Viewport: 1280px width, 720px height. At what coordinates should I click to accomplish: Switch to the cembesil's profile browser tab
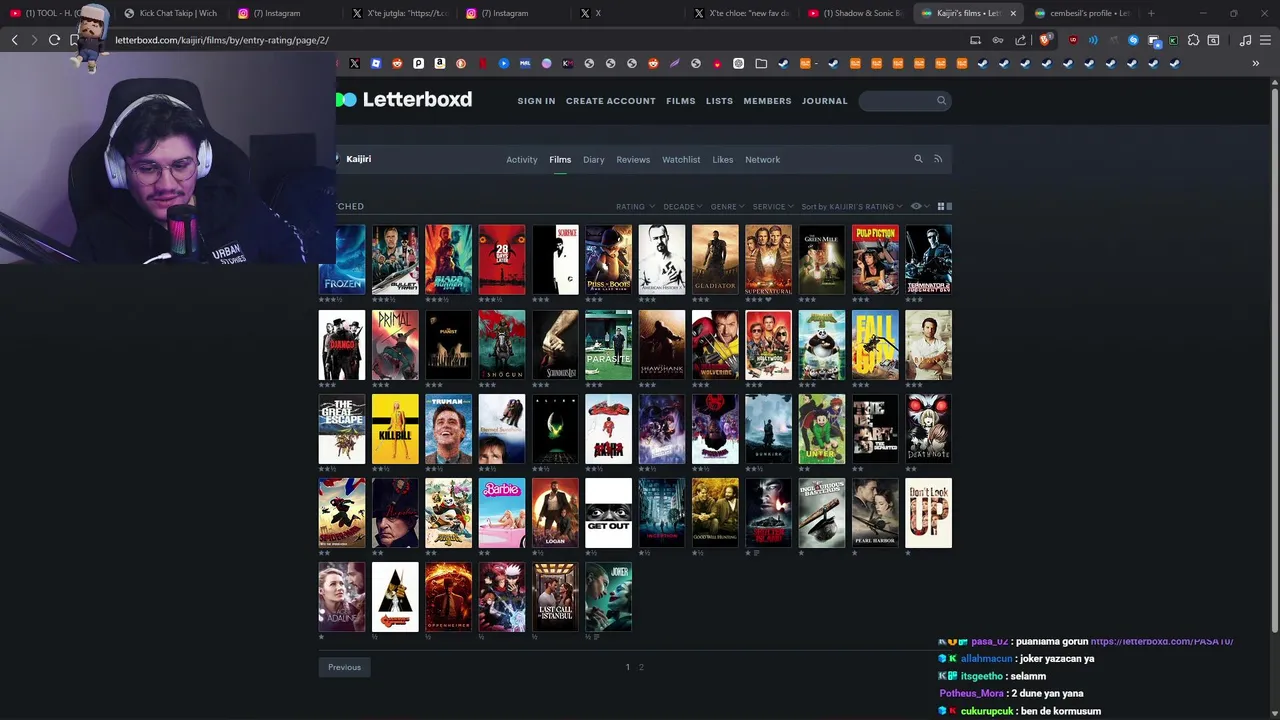1081,13
